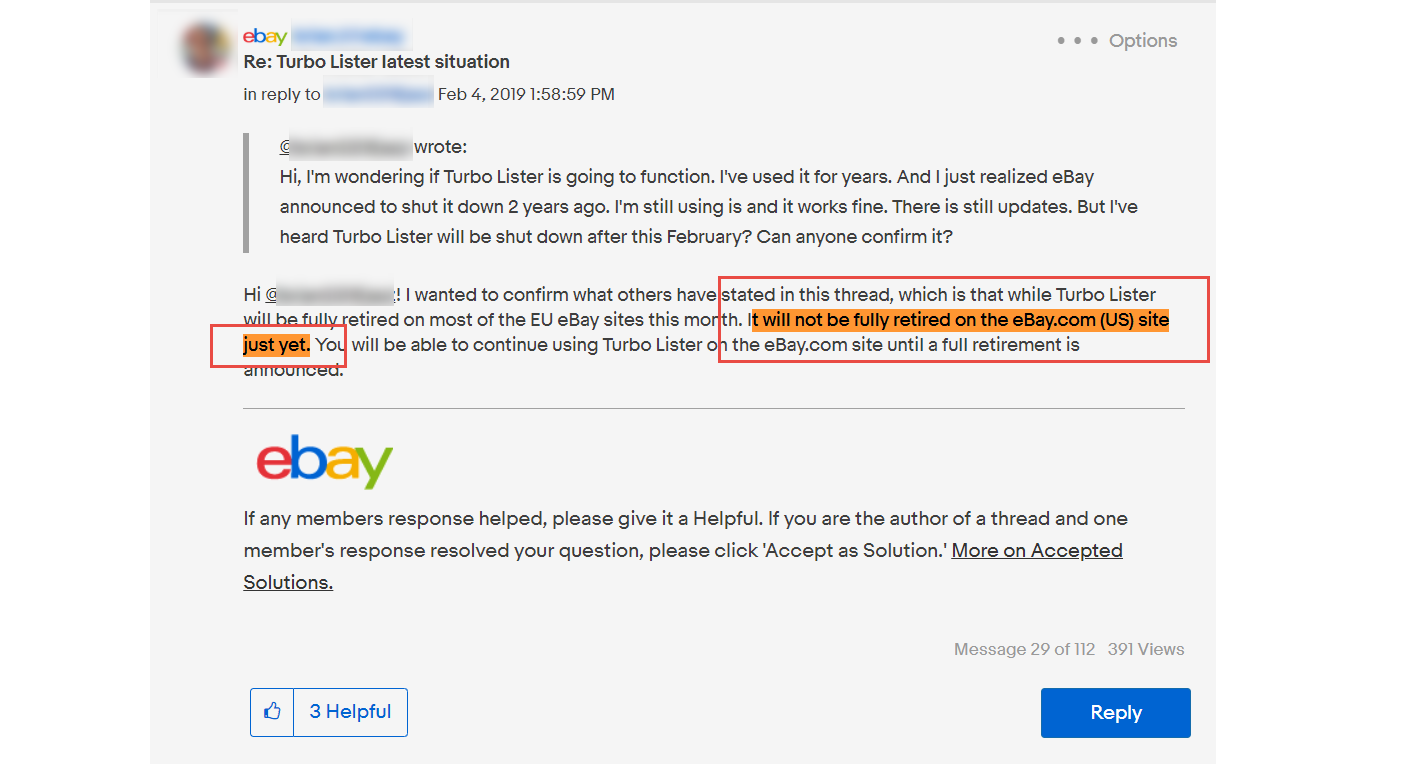
Task: Click the orange highlighted "just yet." text
Action: [x=277, y=346]
